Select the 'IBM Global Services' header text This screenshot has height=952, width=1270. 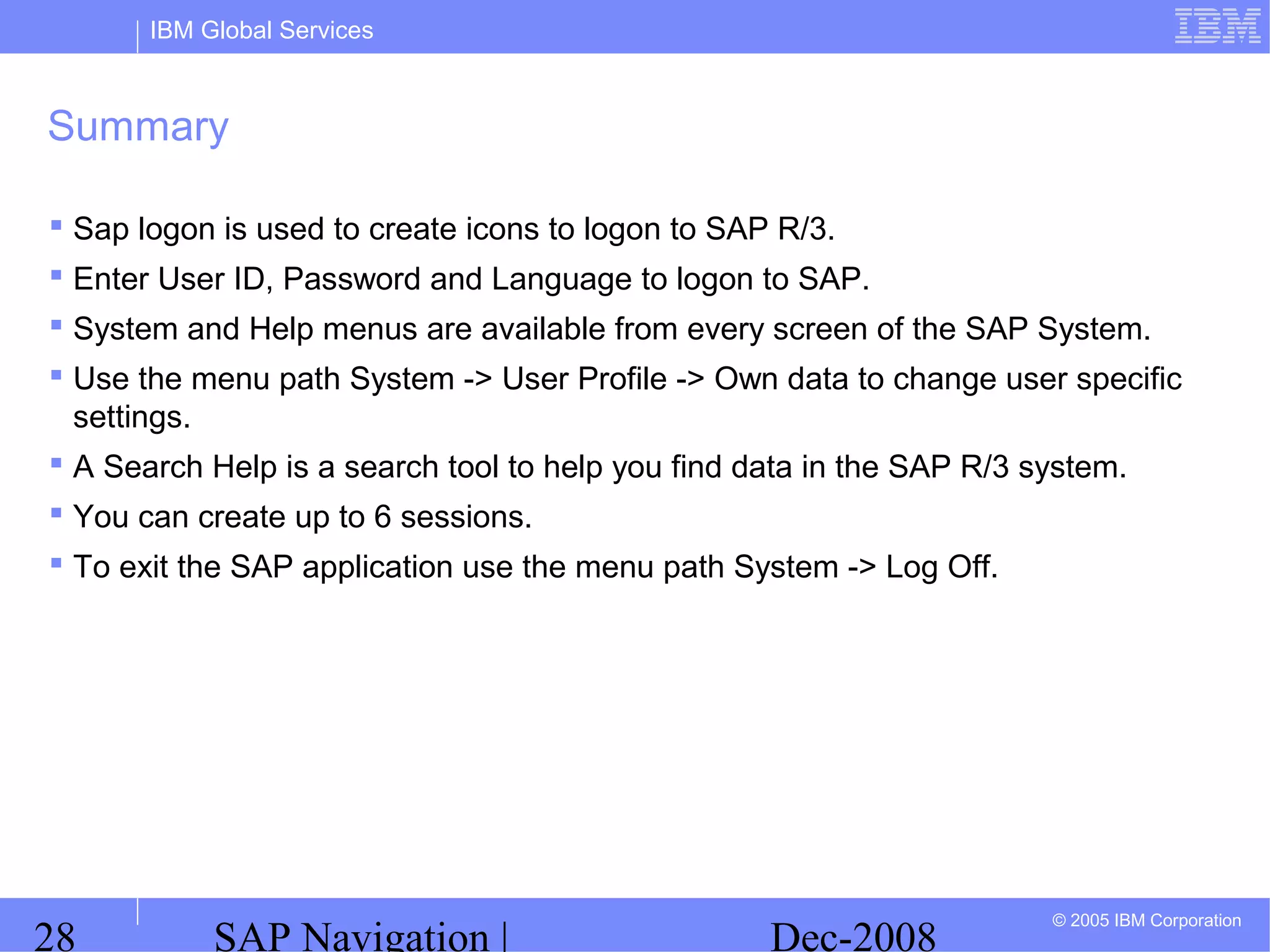262,30
